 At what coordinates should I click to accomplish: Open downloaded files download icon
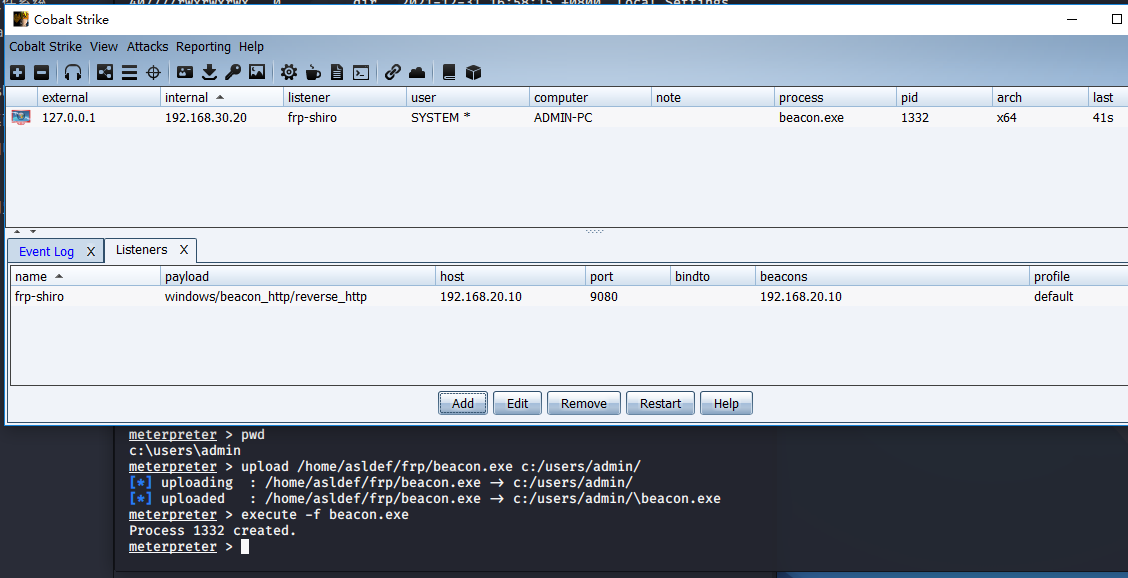coord(209,72)
